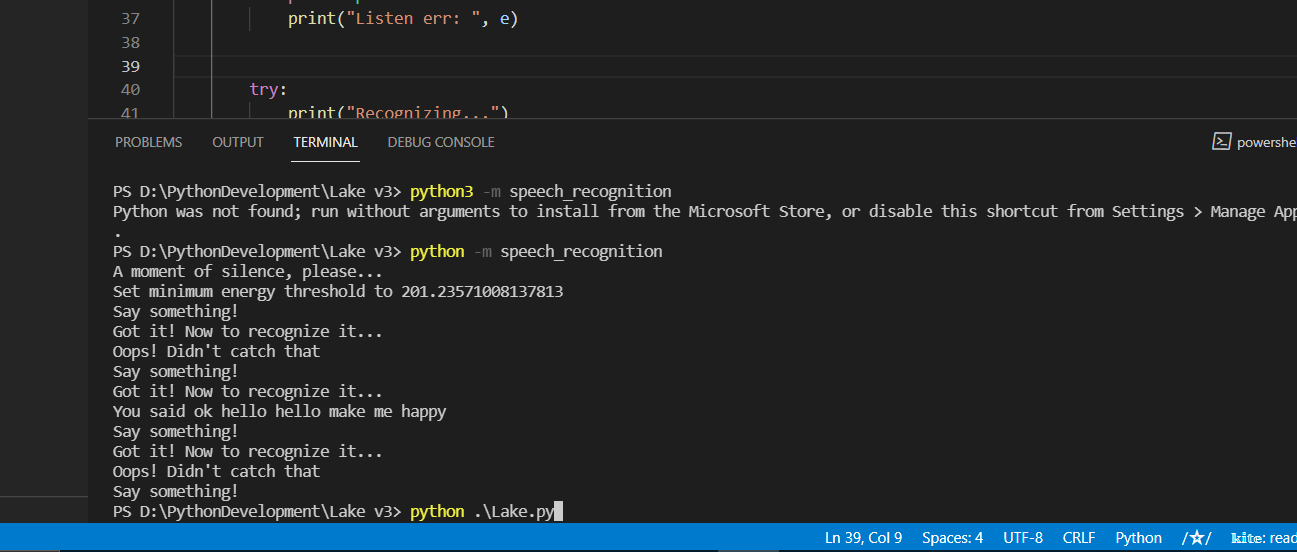Open the kite status bar item
The height and width of the screenshot is (552, 1297).
[x=1264, y=538]
